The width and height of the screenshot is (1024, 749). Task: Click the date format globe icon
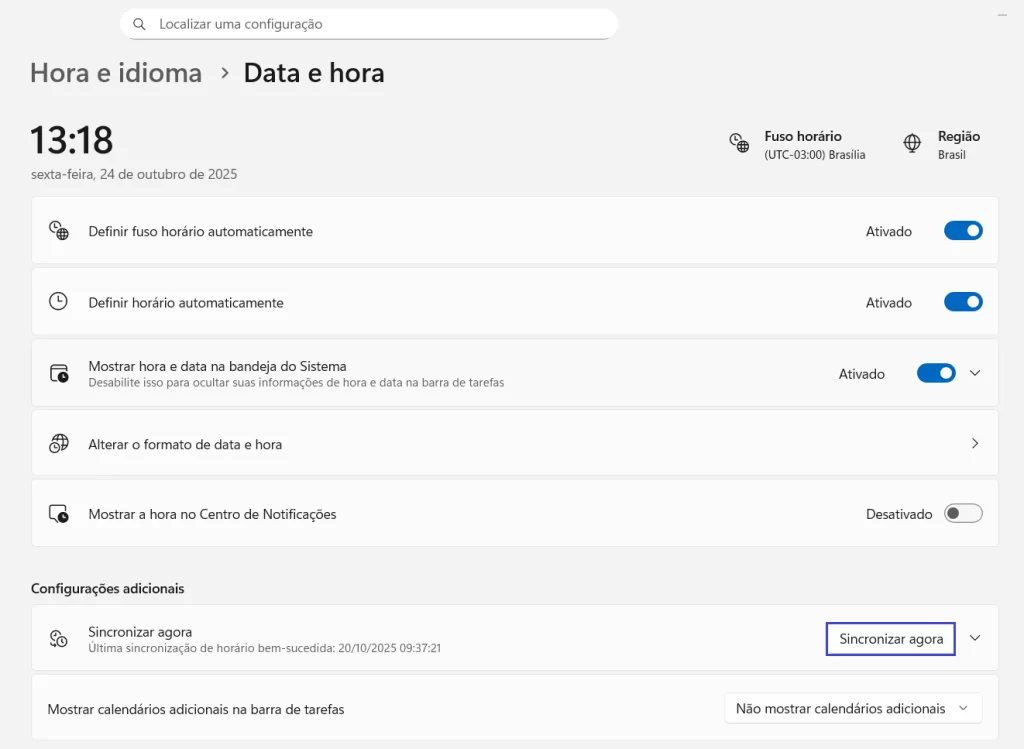coord(59,443)
